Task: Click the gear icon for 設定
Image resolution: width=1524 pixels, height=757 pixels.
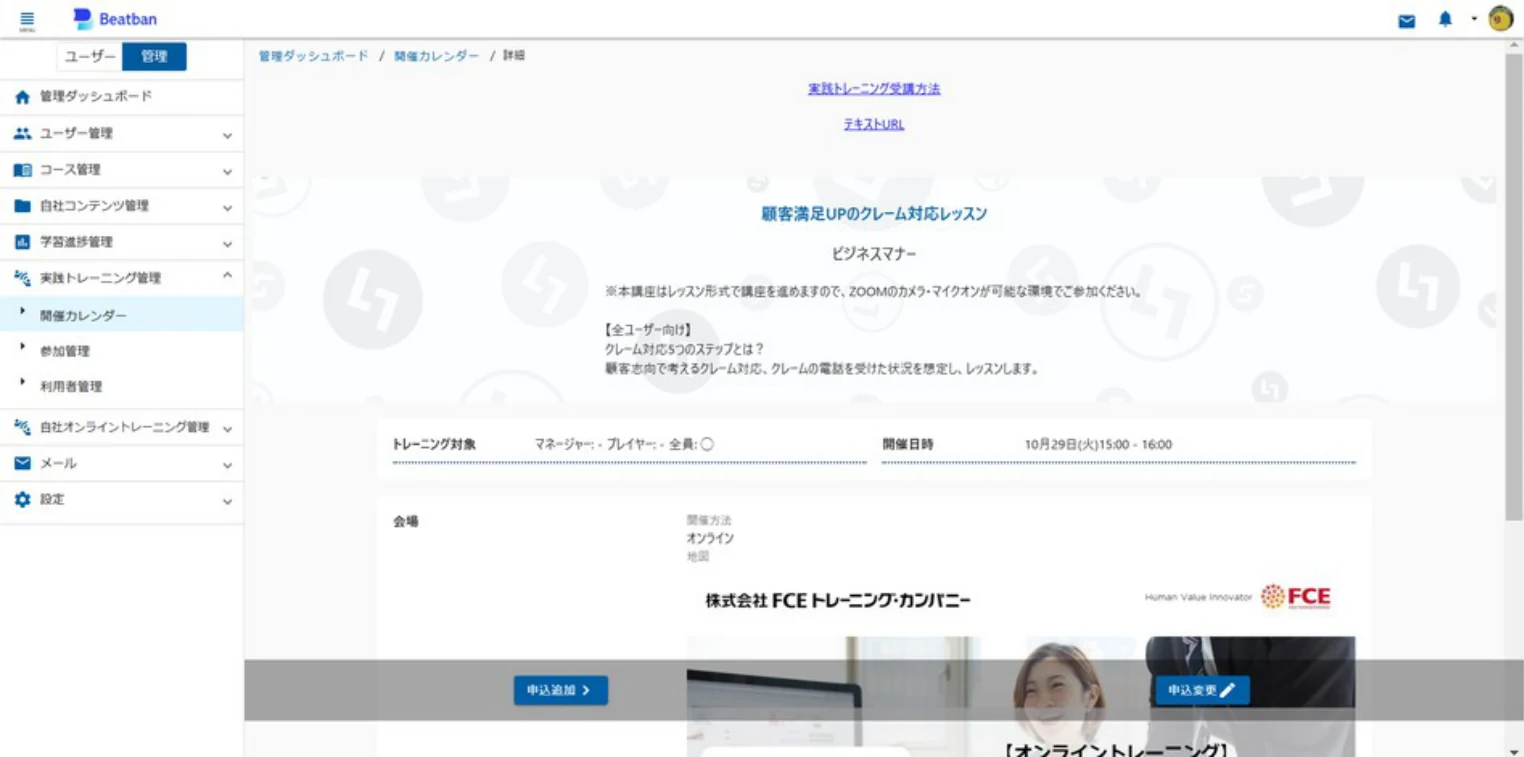Action: click(x=23, y=499)
